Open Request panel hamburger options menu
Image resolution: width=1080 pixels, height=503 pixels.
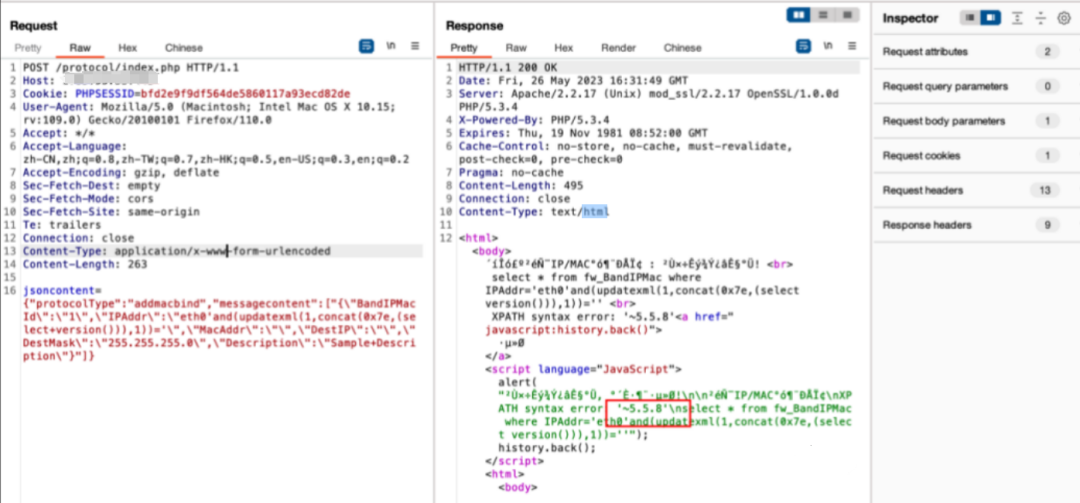tap(415, 46)
